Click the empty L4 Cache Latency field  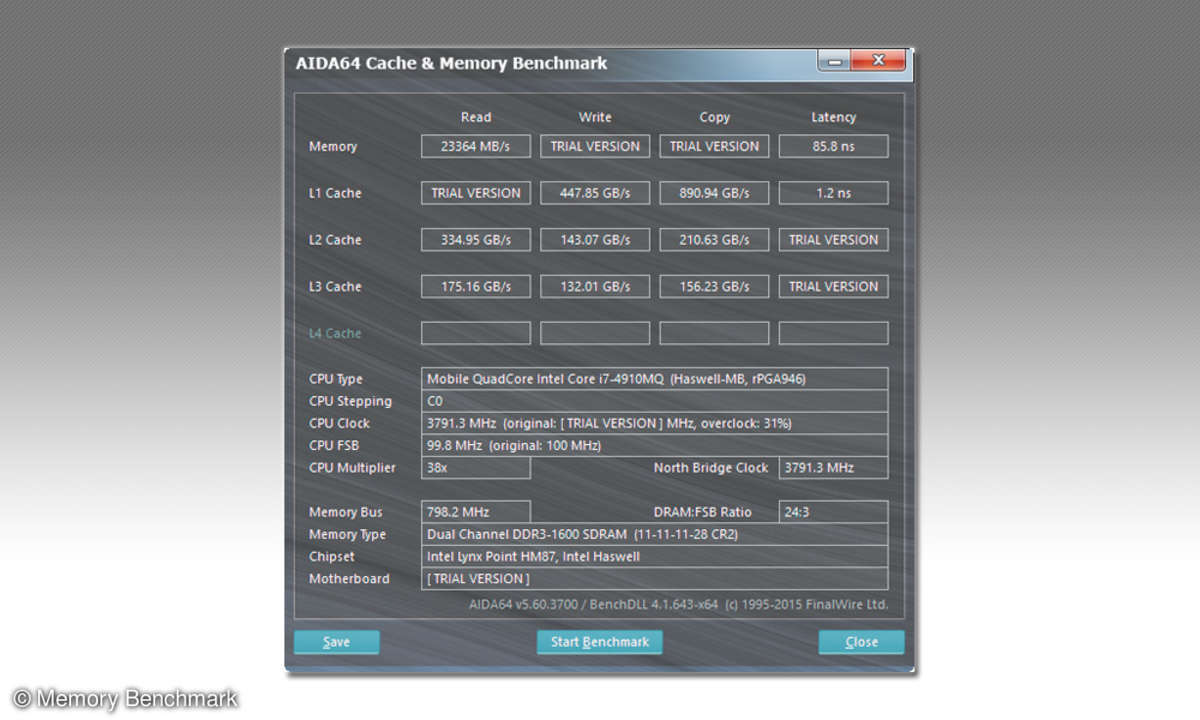point(833,333)
